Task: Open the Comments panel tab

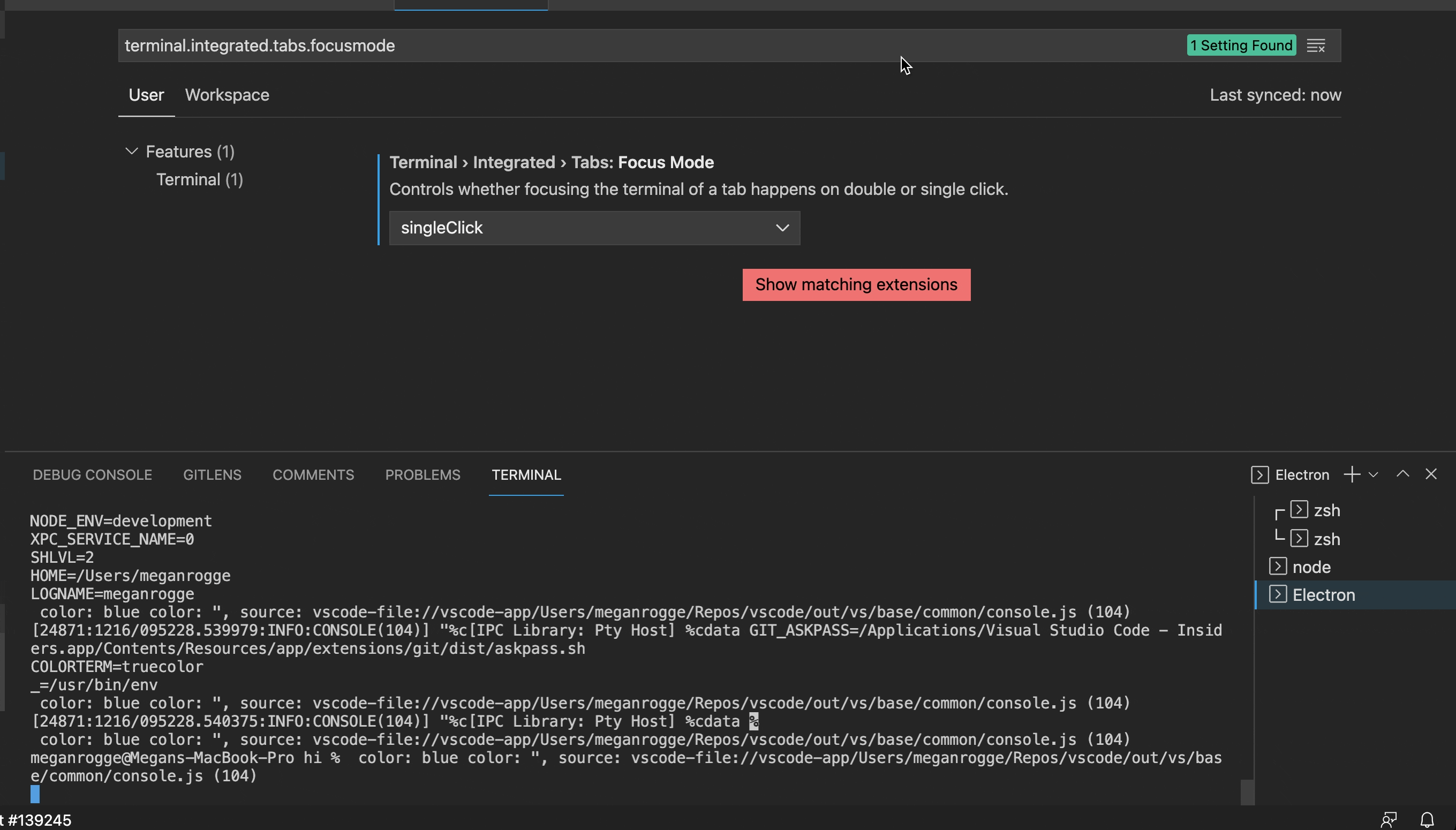Action: point(313,475)
